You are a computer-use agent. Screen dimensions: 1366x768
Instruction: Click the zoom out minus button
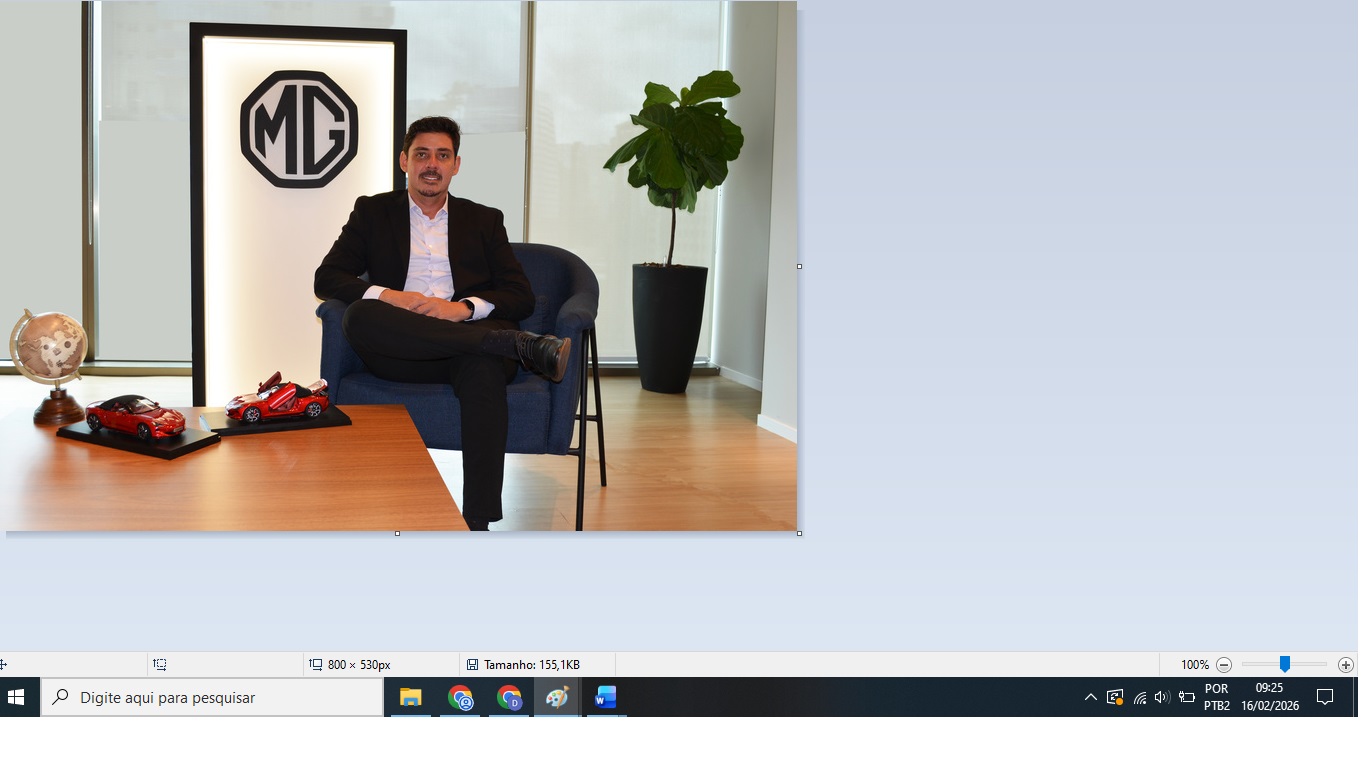[x=1224, y=665]
